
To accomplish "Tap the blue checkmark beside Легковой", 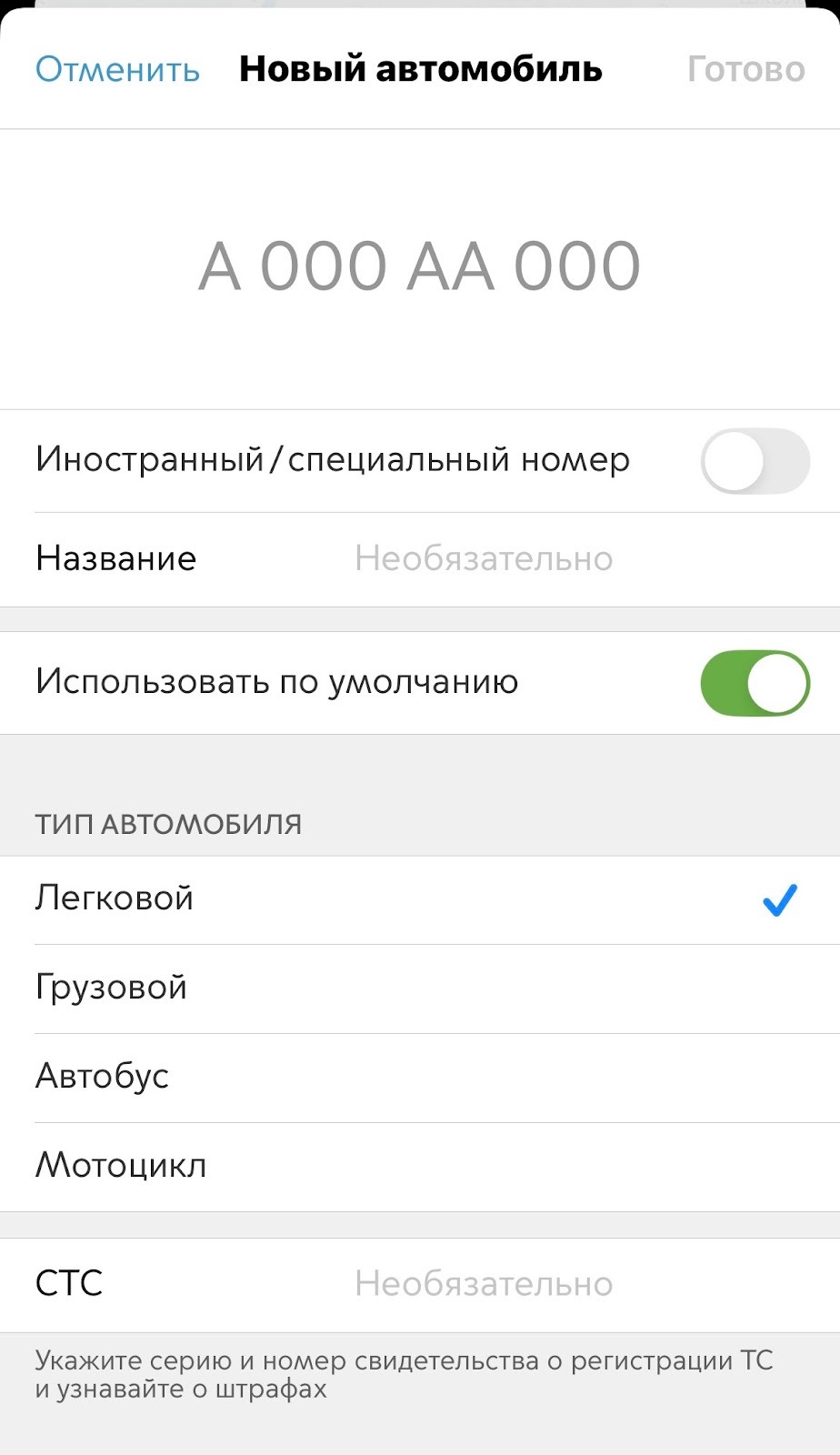I will pyautogui.click(x=779, y=899).
